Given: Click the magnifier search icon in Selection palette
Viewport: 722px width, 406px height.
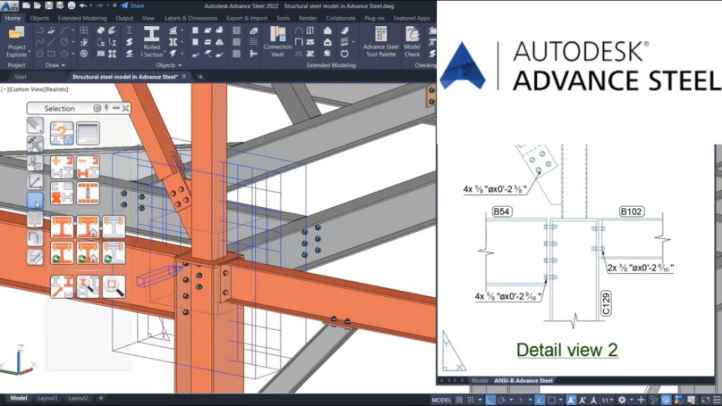Looking at the screenshot, I should pos(114,287).
